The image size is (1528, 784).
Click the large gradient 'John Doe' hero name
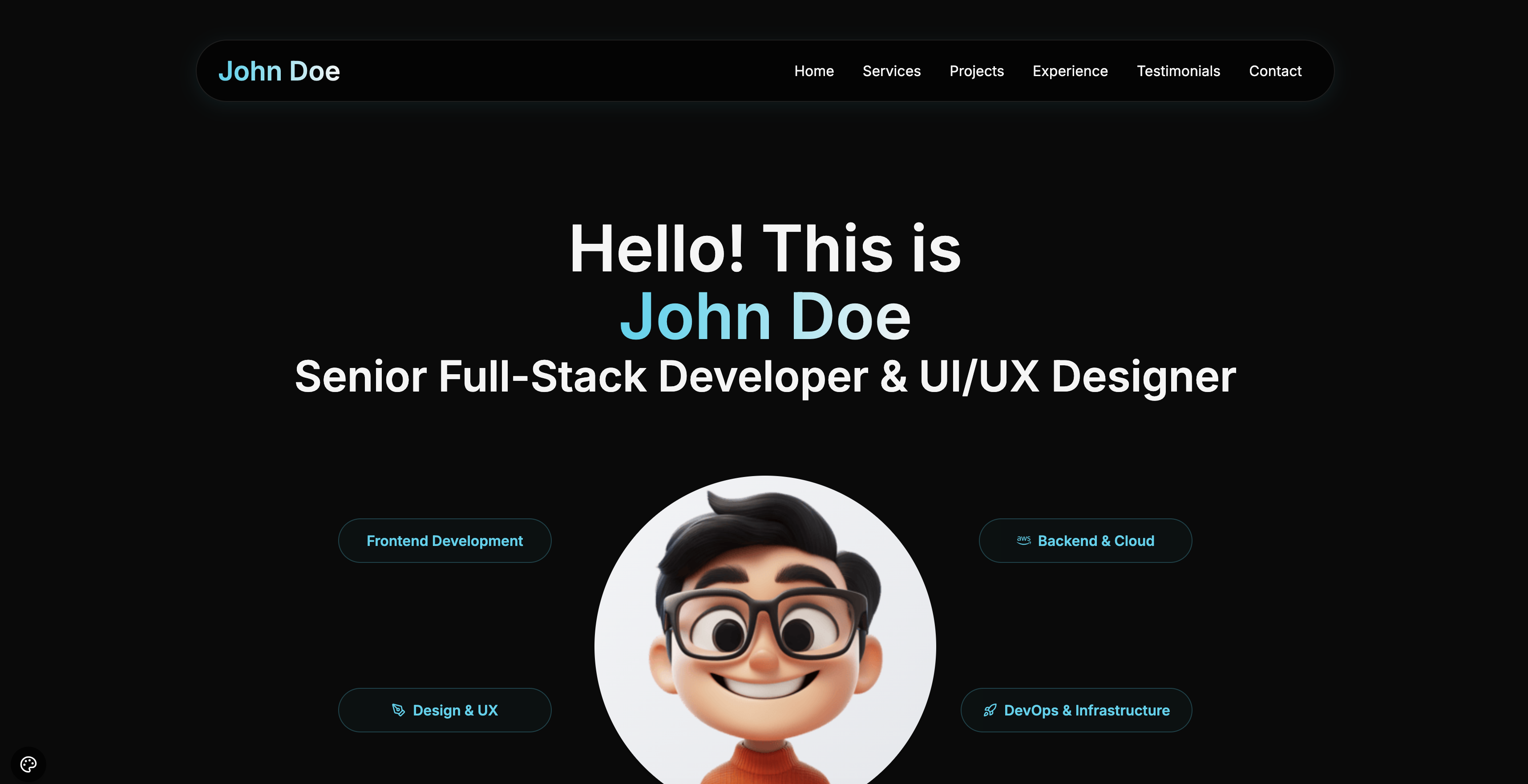click(765, 317)
